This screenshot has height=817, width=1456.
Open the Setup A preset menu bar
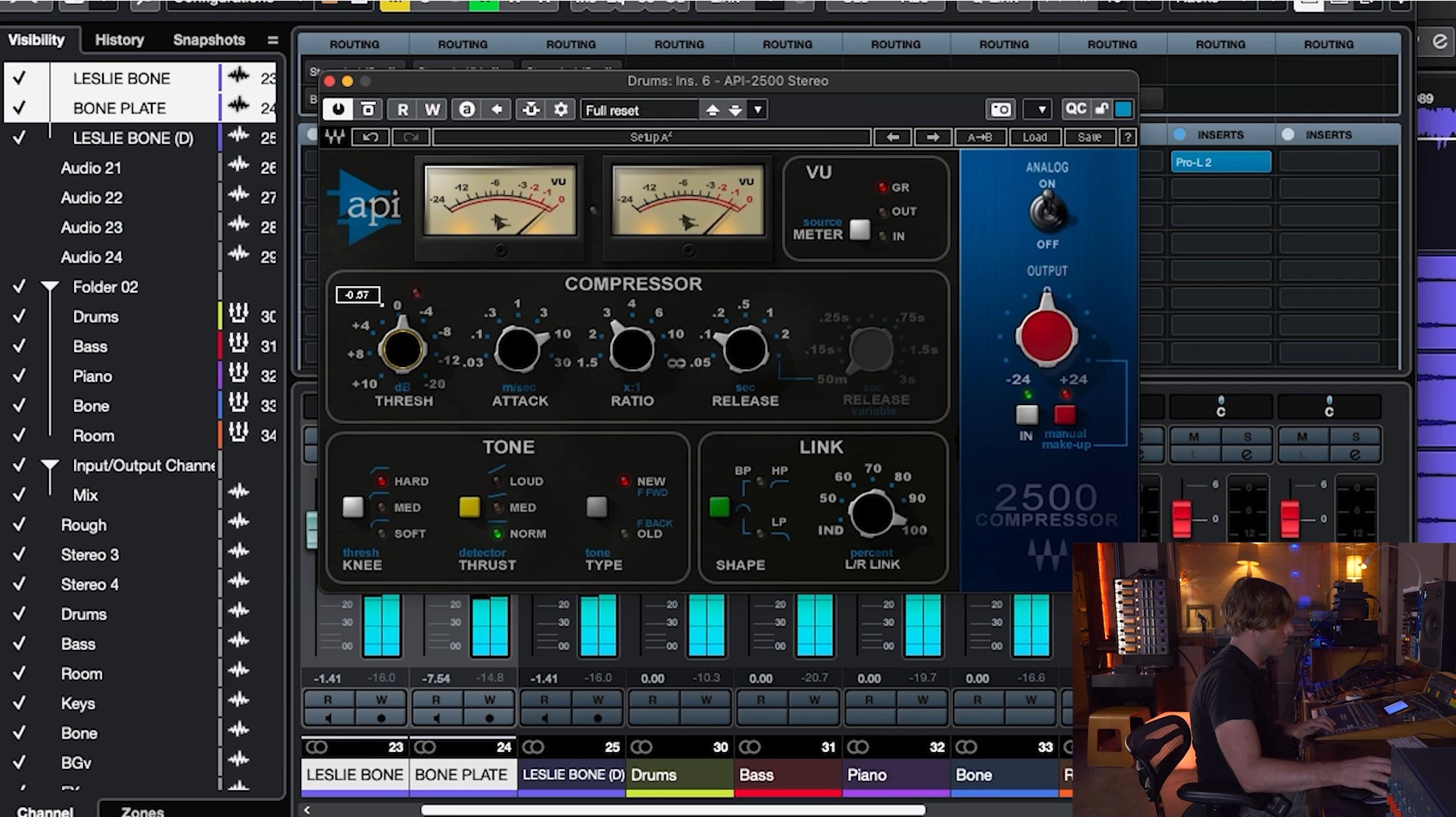click(x=651, y=137)
